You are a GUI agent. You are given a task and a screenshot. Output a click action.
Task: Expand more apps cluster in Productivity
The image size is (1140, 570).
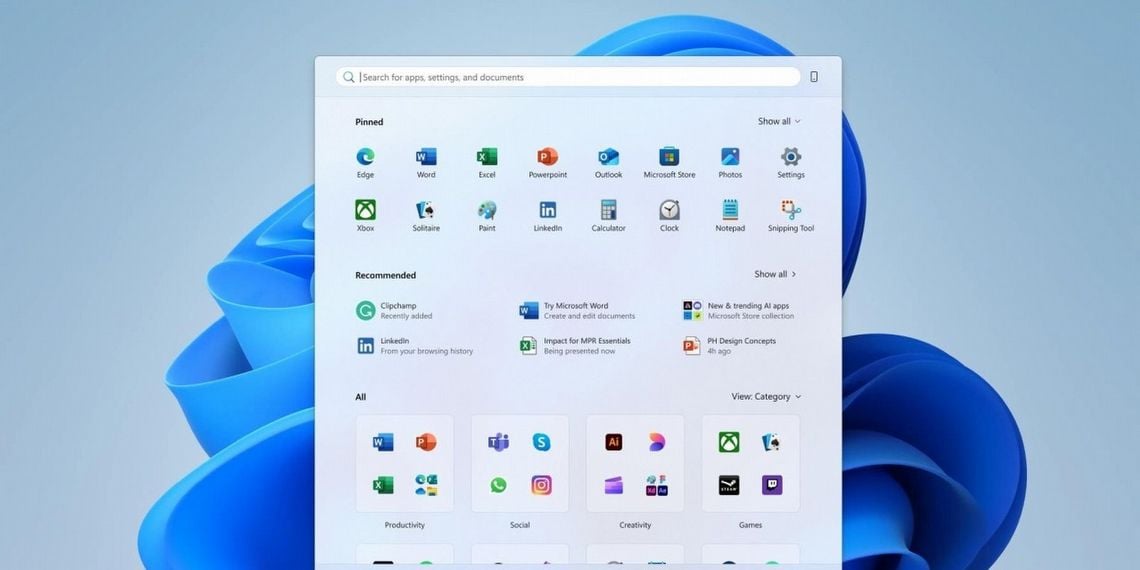[x=426, y=485]
